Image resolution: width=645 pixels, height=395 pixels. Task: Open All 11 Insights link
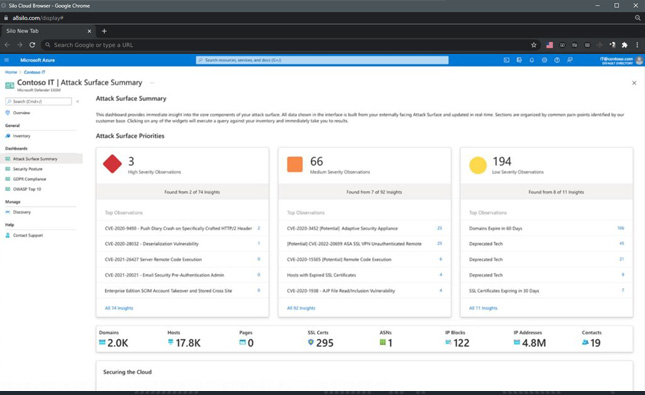point(483,308)
